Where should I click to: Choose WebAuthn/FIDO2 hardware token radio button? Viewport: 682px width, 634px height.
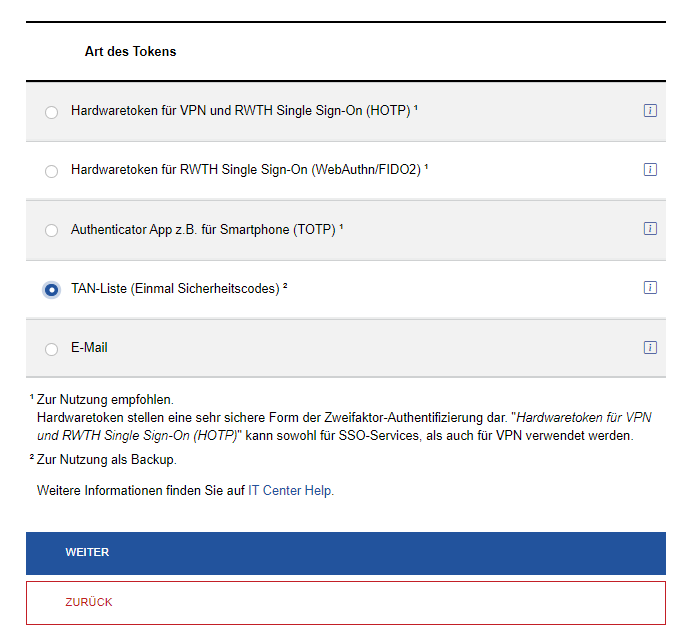pos(52,171)
